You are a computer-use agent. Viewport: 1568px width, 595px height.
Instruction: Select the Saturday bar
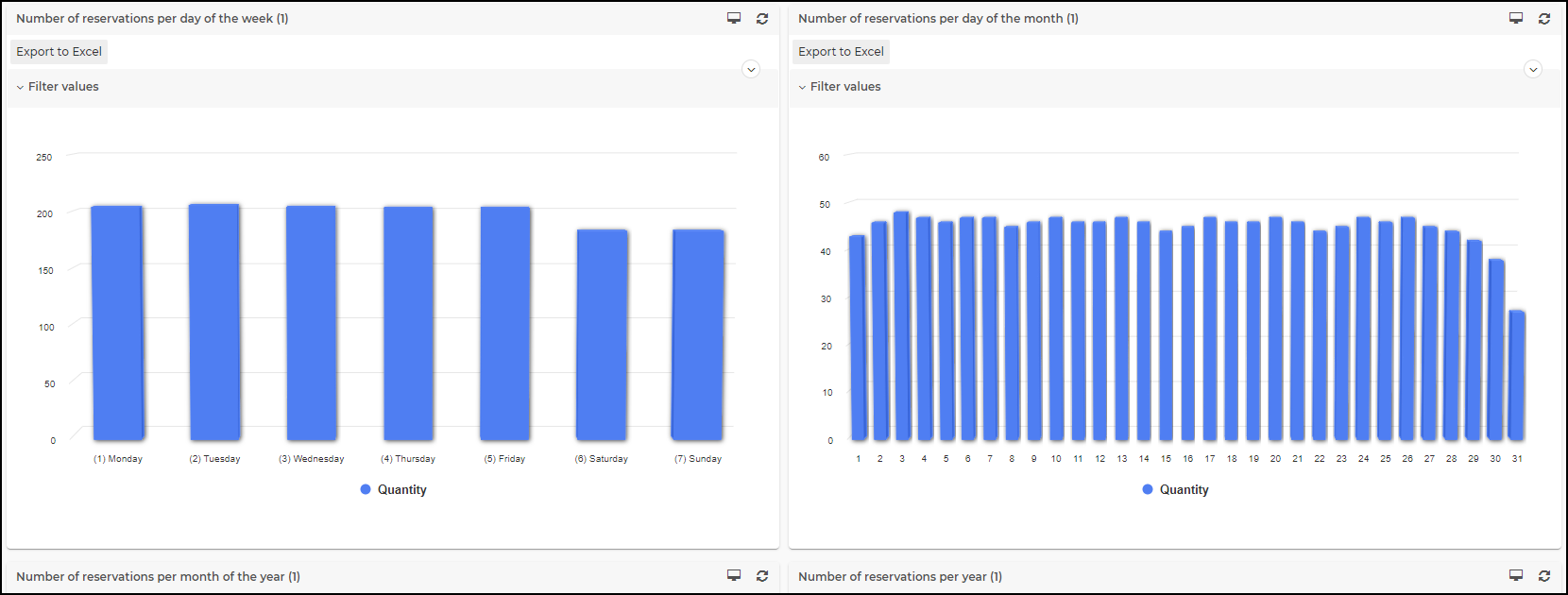pyautogui.click(x=602, y=334)
